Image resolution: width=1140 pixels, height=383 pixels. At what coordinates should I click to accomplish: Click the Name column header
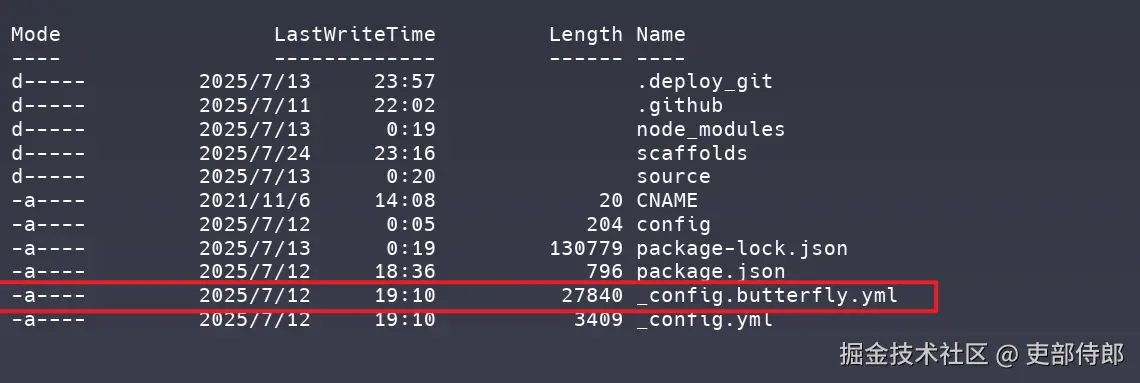[661, 34]
